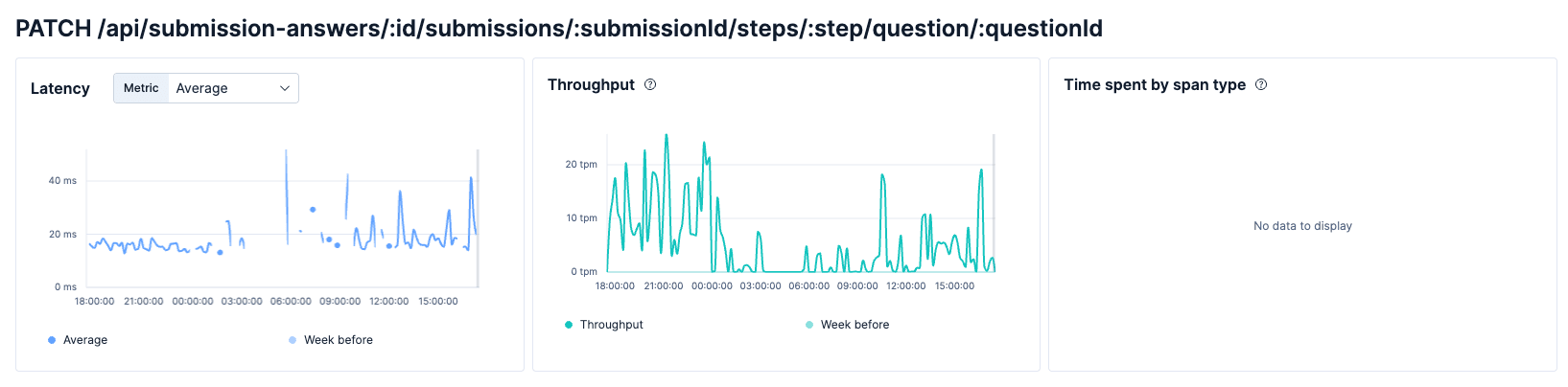Screen dimensions: 1568x387
Task: Click the Time spent by span type heading
Action: point(1155,84)
